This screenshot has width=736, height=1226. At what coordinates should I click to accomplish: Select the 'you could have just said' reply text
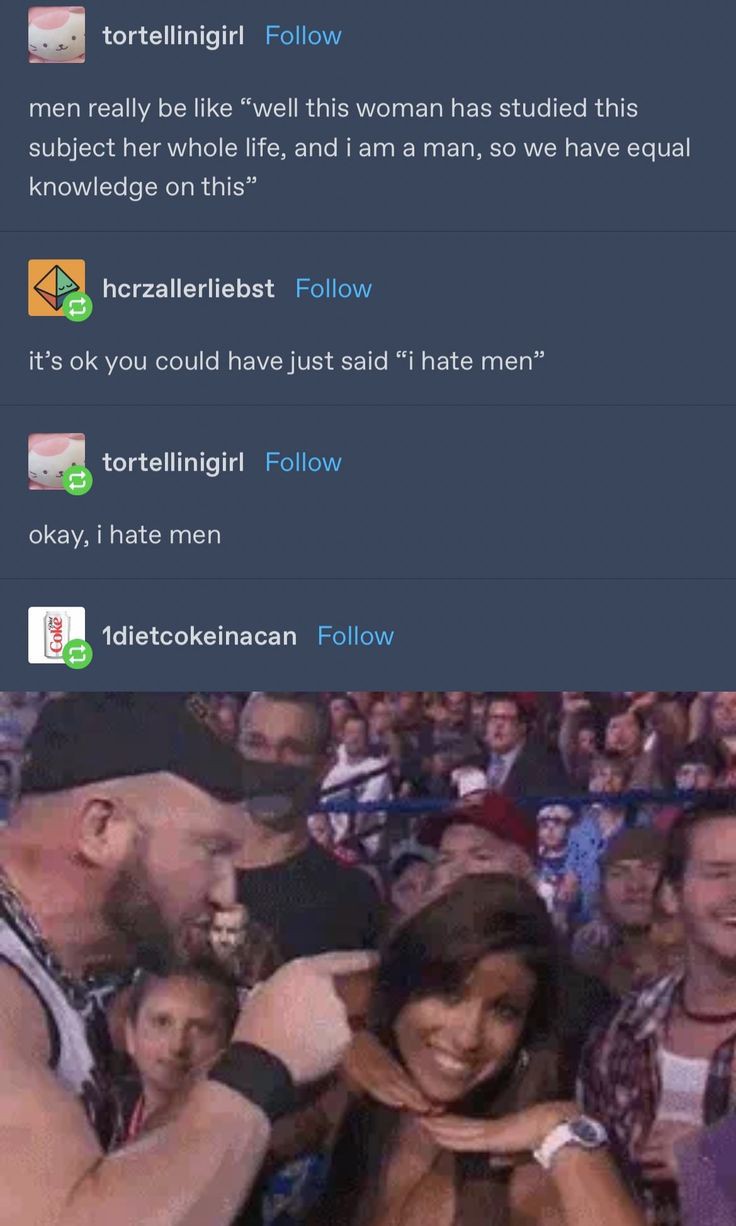pos(286,361)
